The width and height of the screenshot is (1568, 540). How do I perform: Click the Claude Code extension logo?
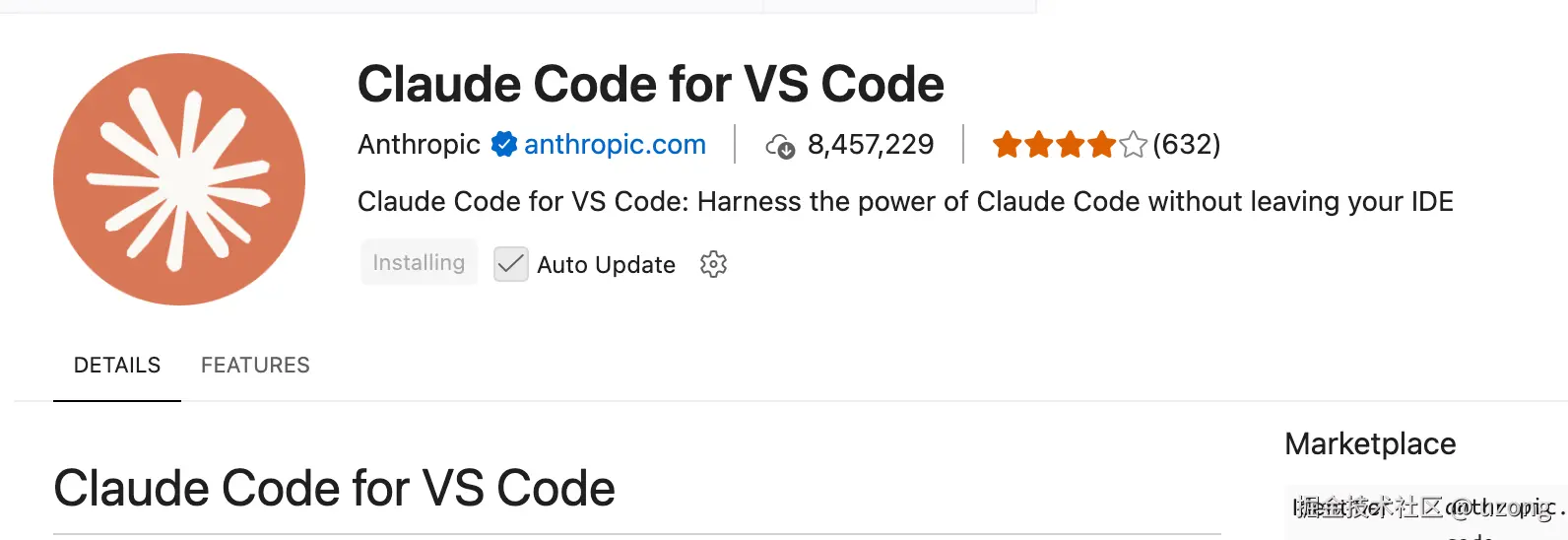coord(179,179)
